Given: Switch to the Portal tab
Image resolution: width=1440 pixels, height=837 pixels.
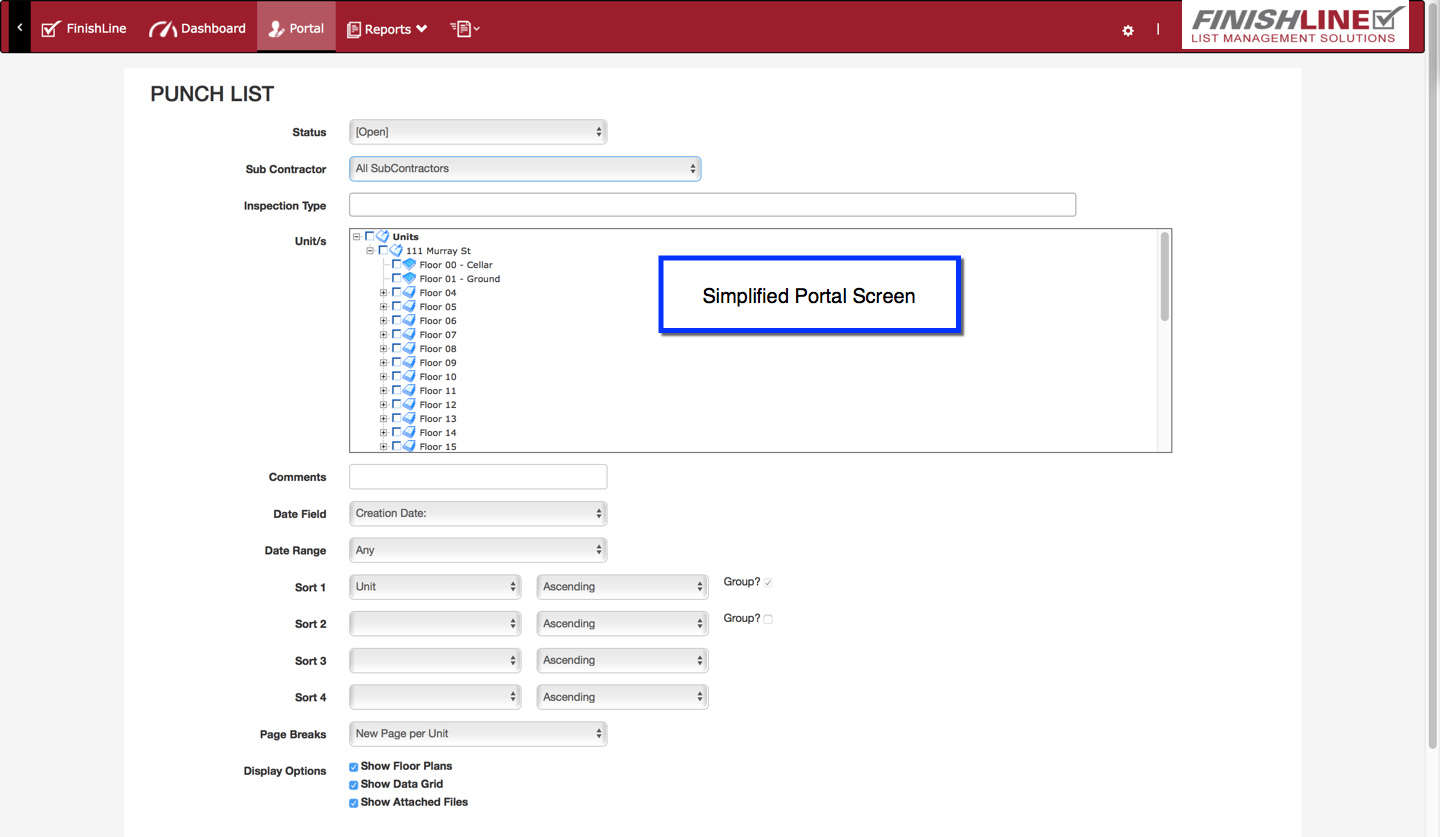Looking at the screenshot, I should pos(296,28).
